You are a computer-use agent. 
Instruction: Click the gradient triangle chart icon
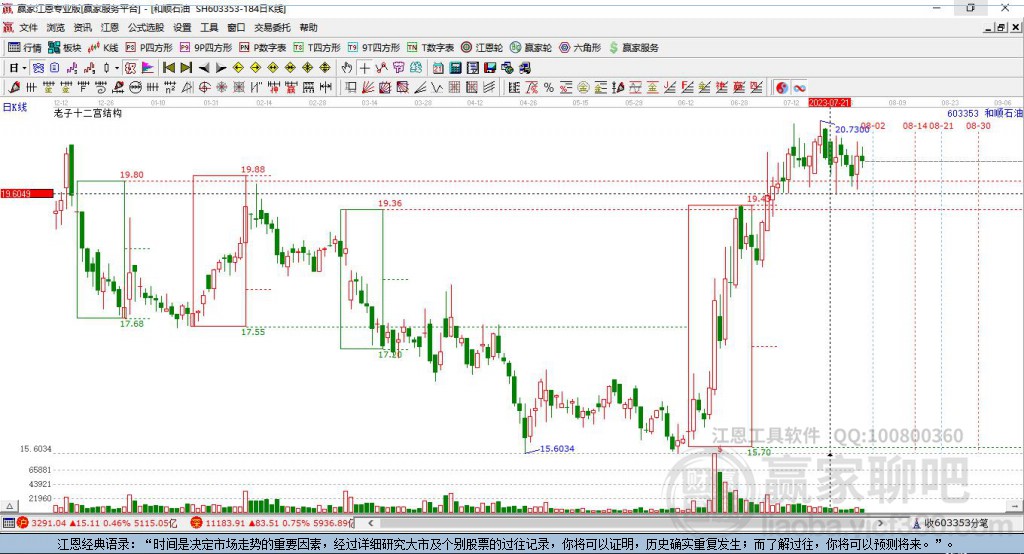coord(148,68)
